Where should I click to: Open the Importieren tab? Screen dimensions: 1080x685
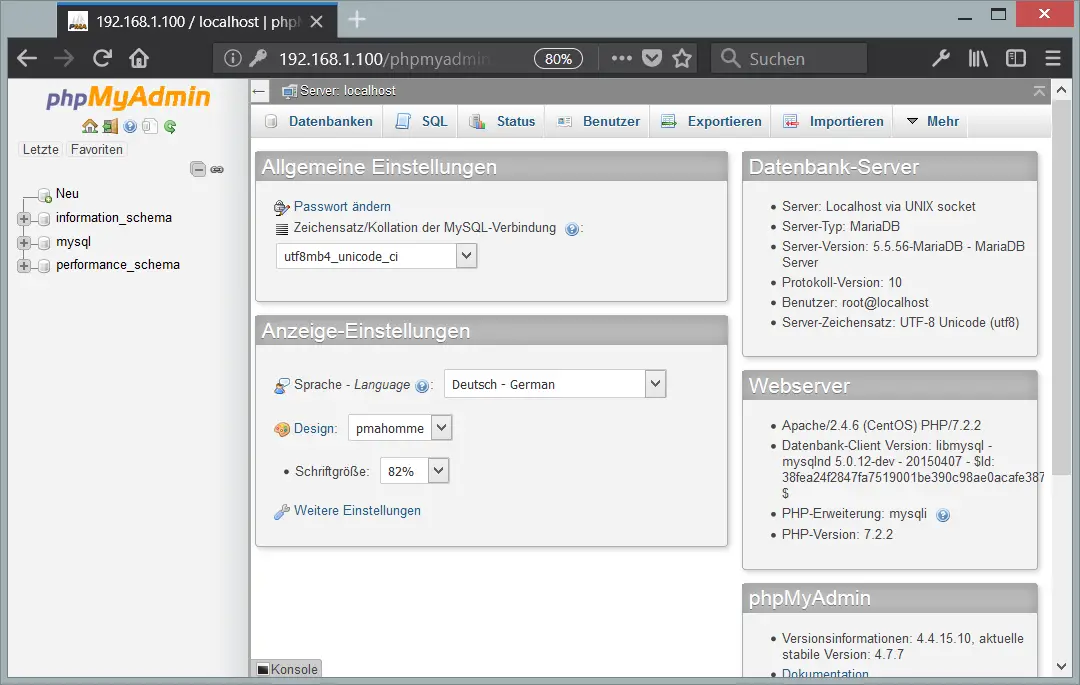pos(833,121)
